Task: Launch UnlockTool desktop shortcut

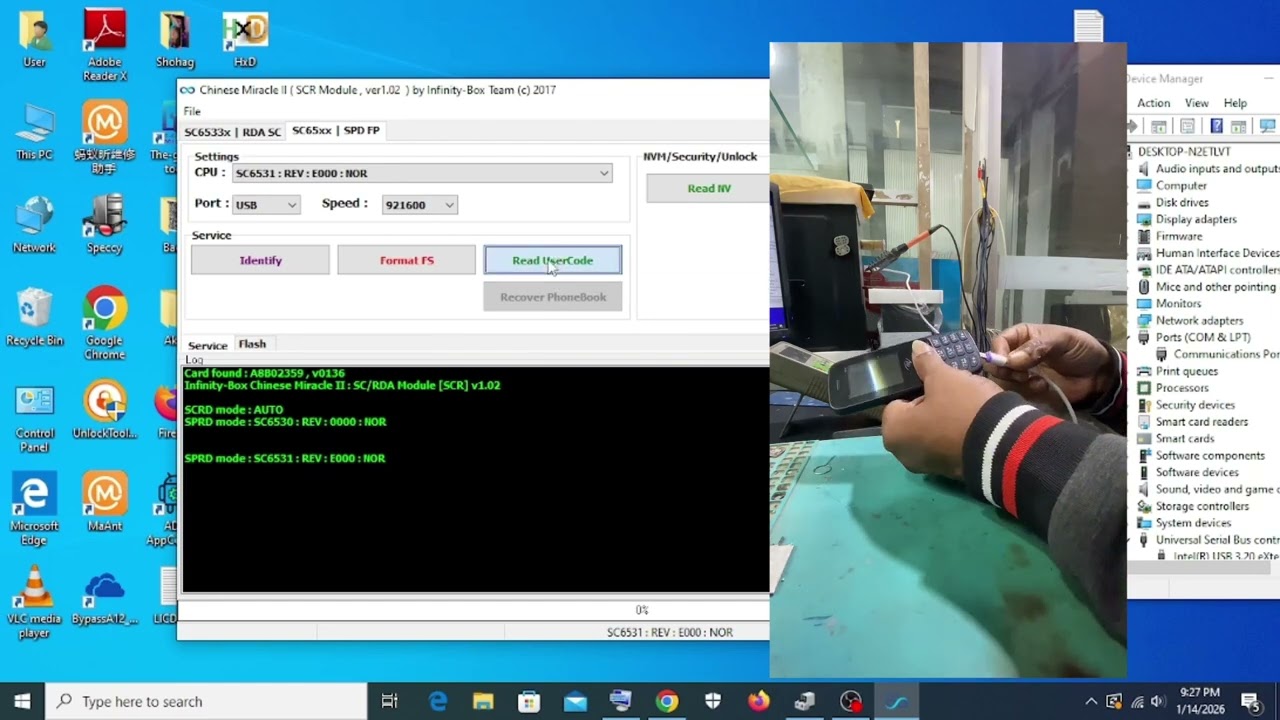Action: point(104,410)
